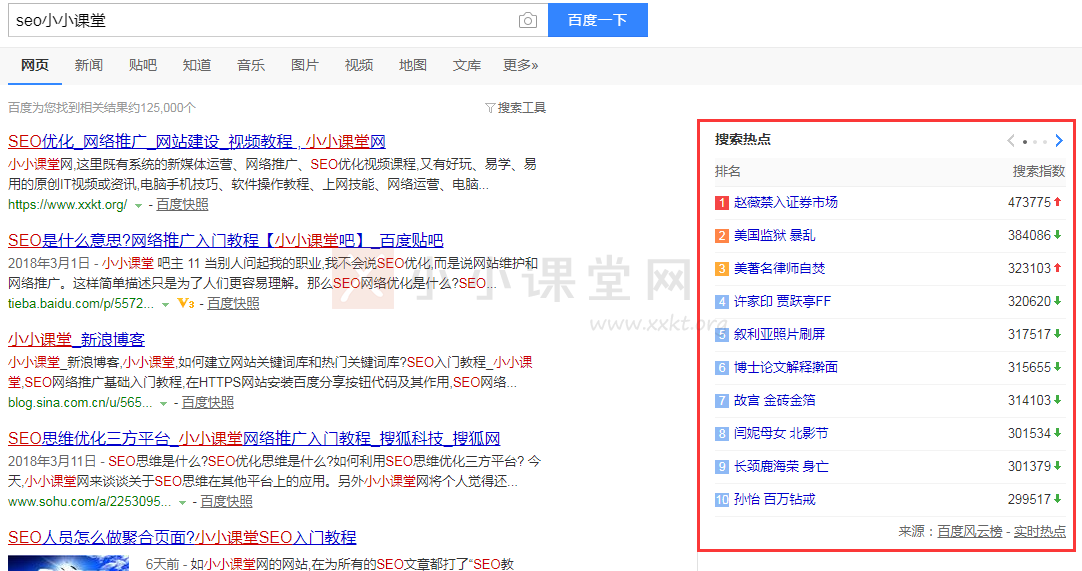Expand dropdown arrow next to blog.sina.com.cn URL

[164, 403]
